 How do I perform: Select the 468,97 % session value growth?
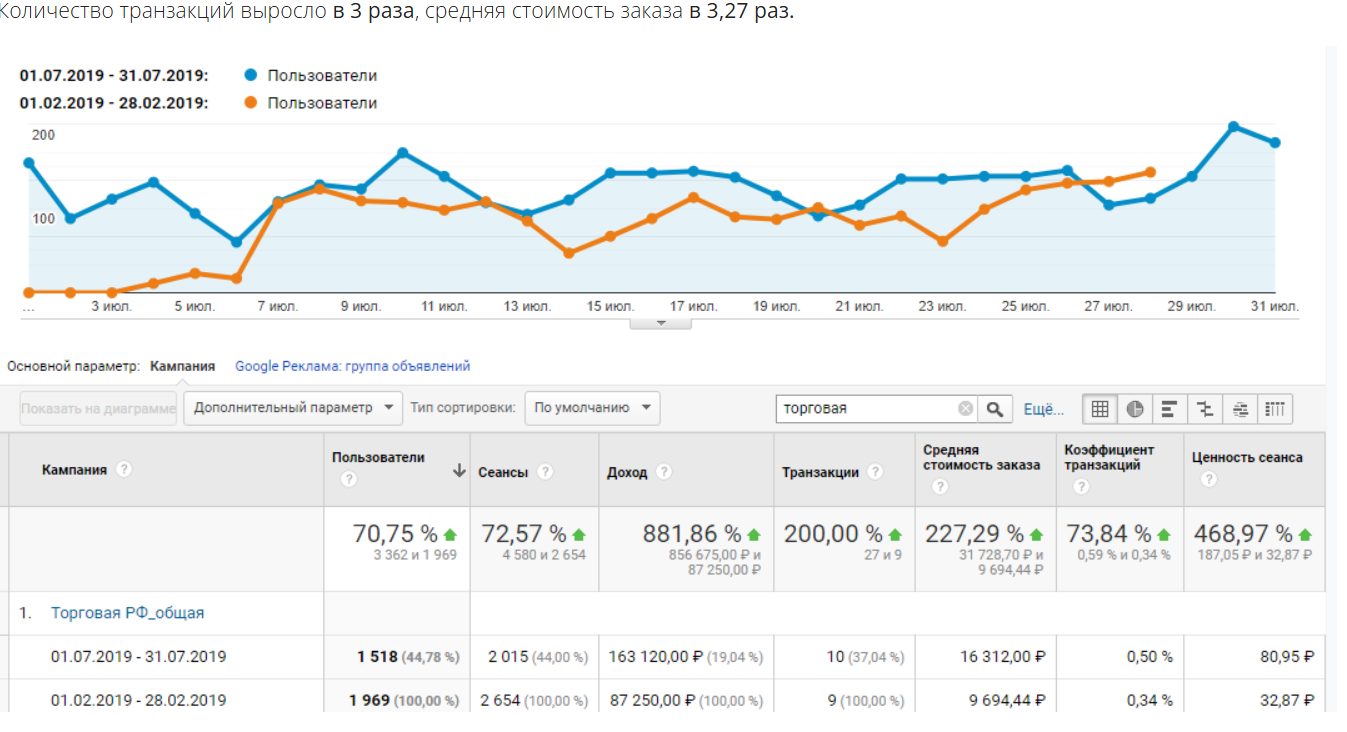1243,534
